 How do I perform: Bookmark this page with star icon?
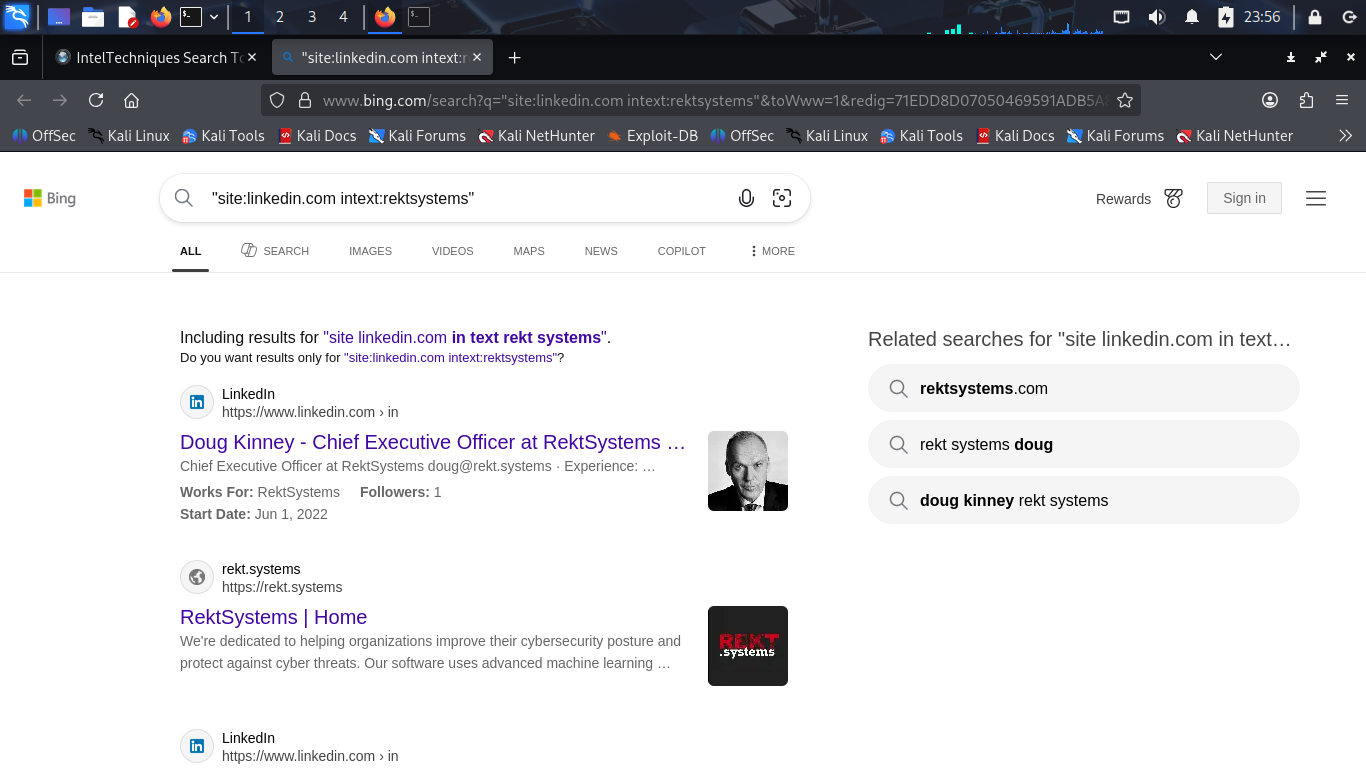pyautogui.click(x=1125, y=100)
